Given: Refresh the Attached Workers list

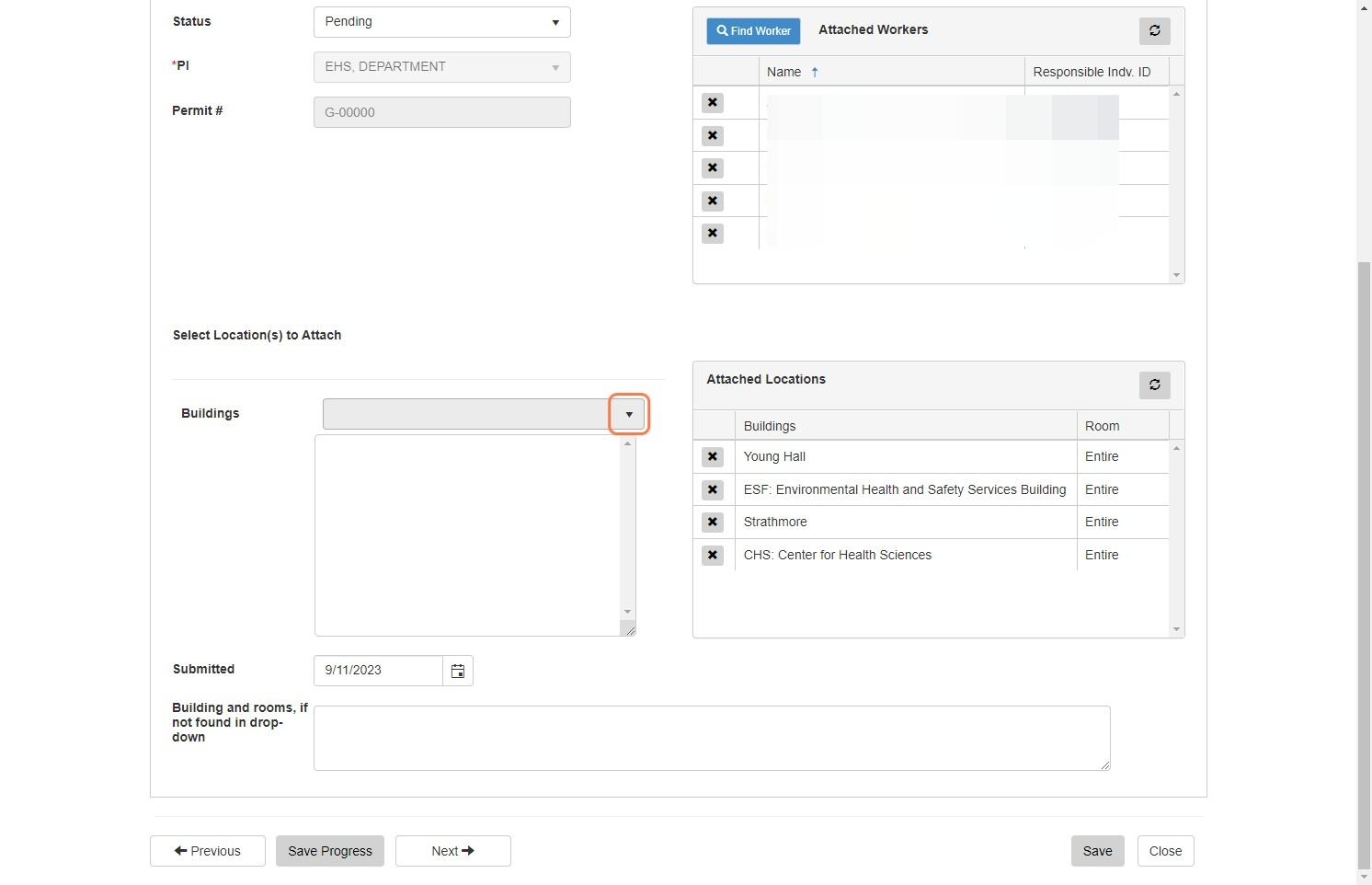Looking at the screenshot, I should point(1154,30).
